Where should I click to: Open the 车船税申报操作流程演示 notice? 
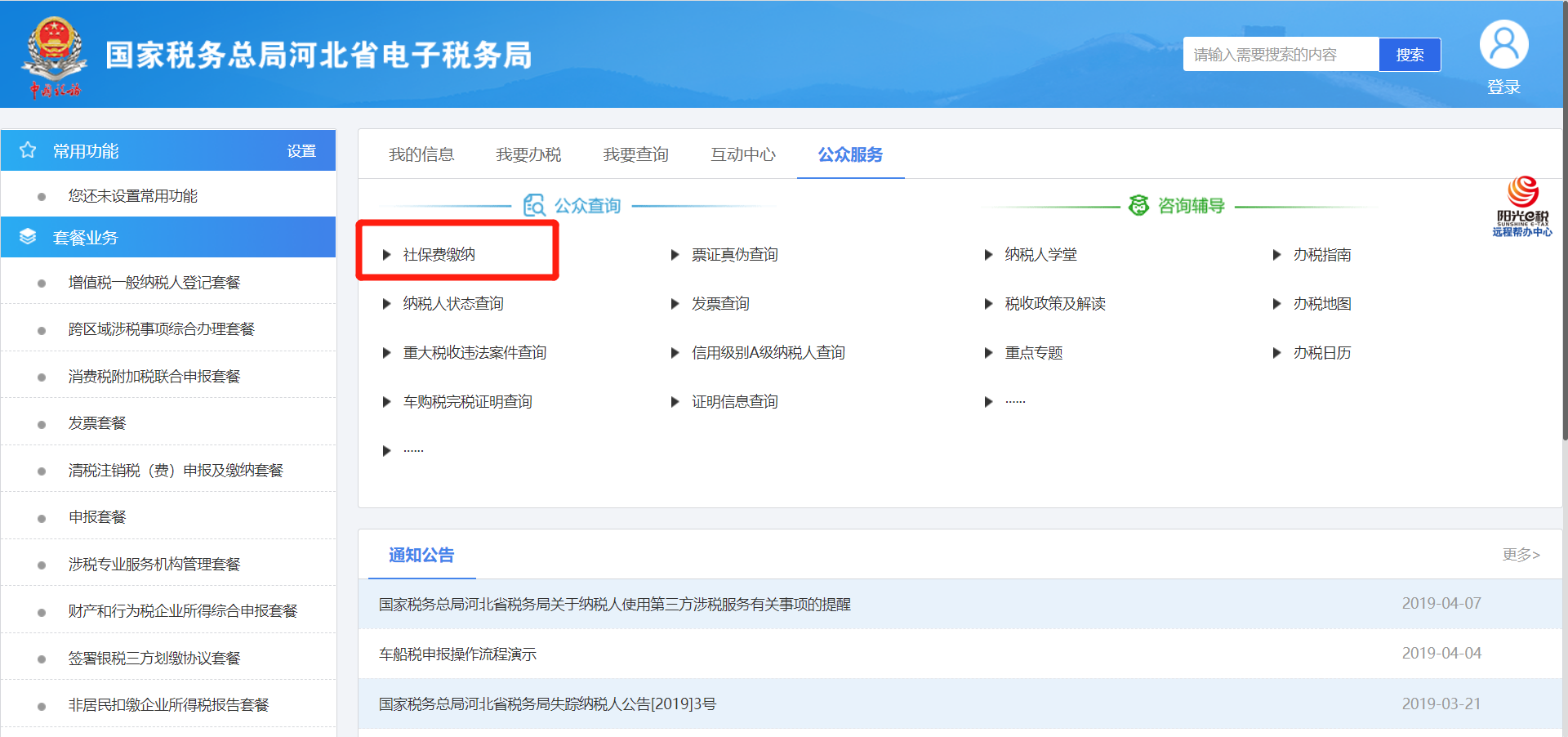(457, 654)
